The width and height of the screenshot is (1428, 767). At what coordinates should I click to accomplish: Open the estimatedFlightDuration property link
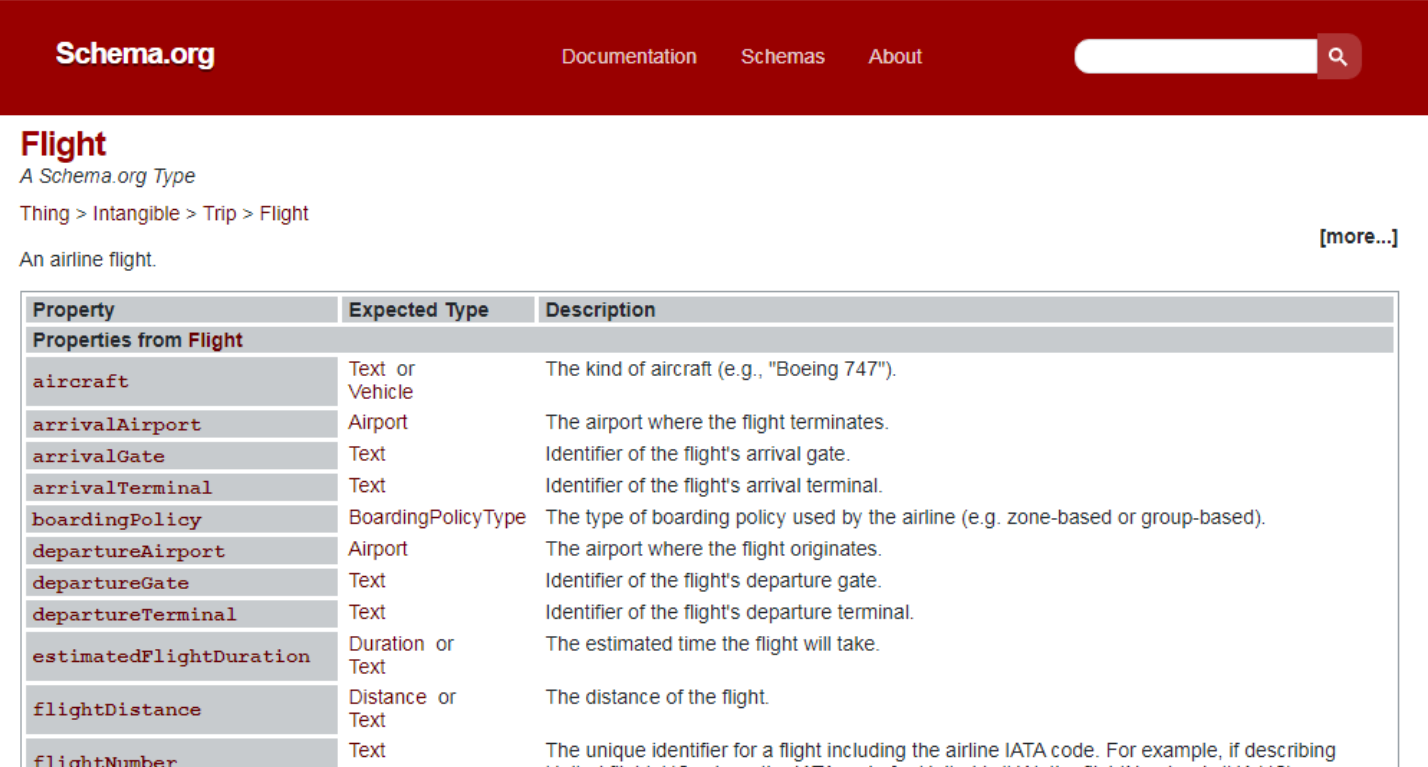coord(171,657)
